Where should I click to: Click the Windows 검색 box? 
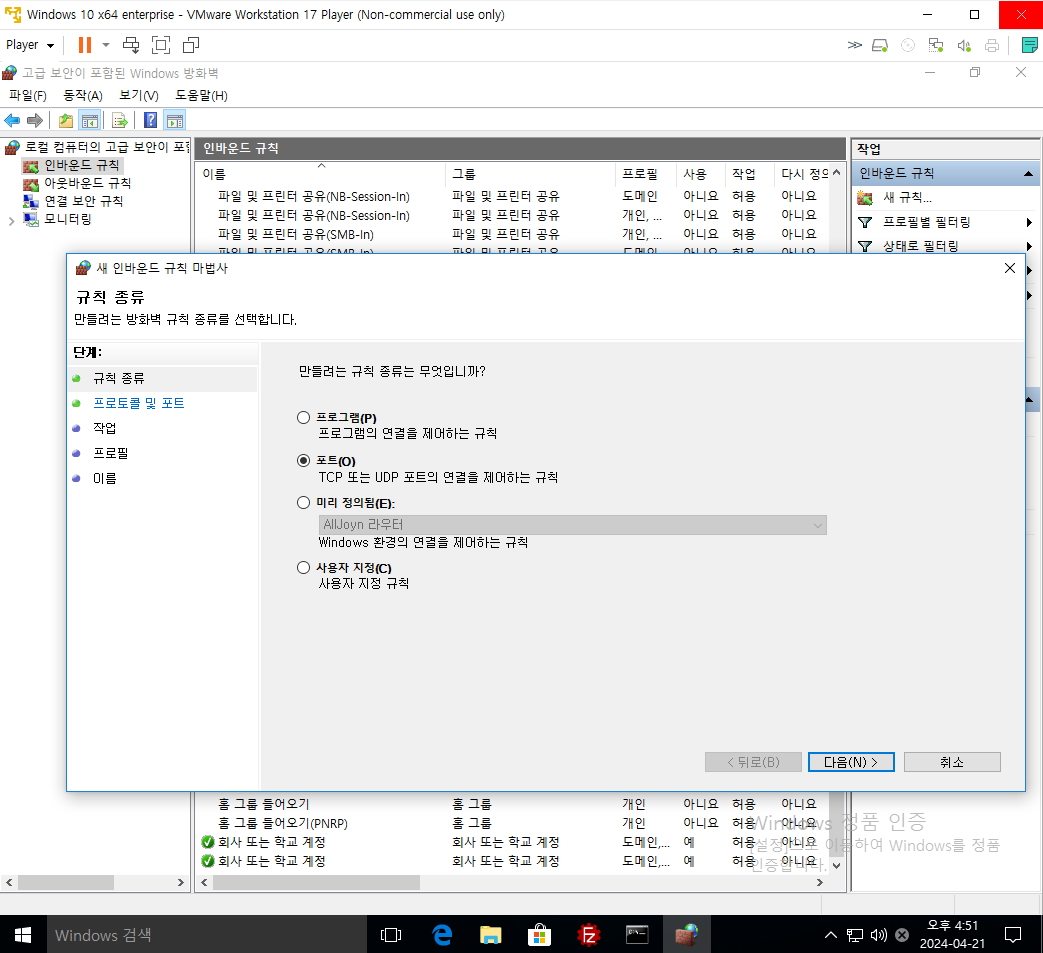click(206, 934)
